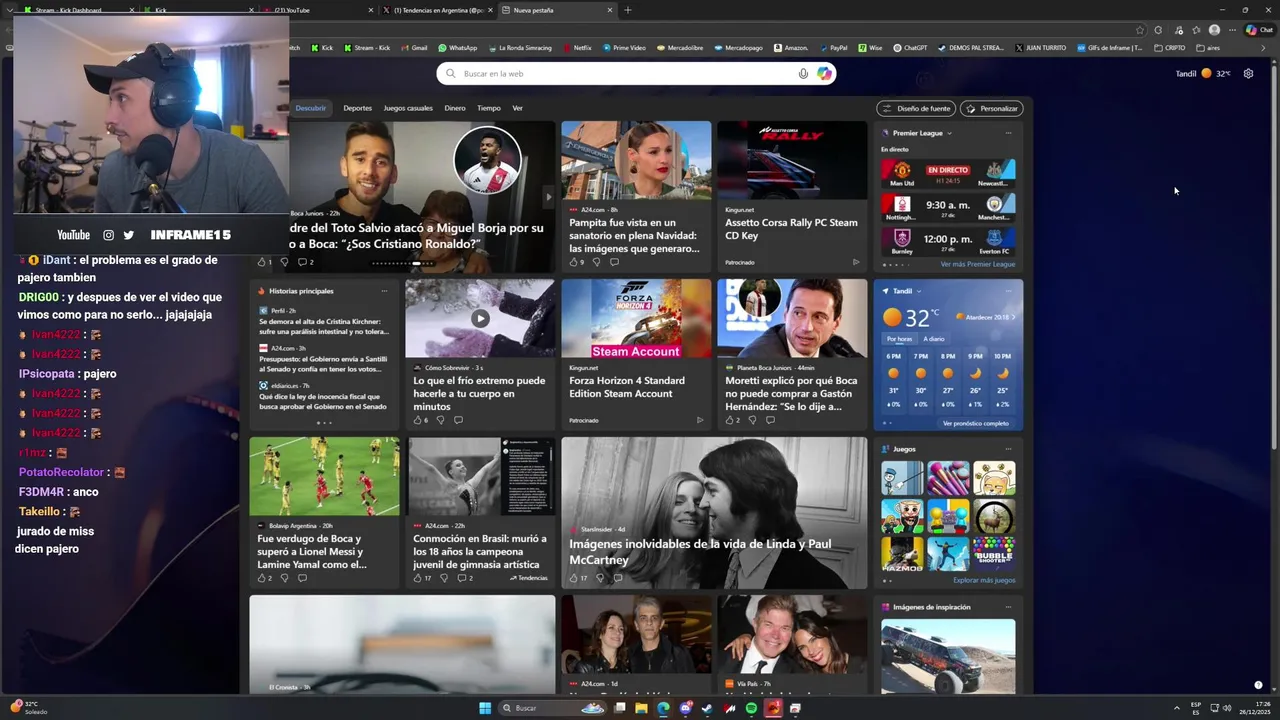Select the Dinero tab
The height and width of the screenshot is (720, 1280).
tap(455, 108)
